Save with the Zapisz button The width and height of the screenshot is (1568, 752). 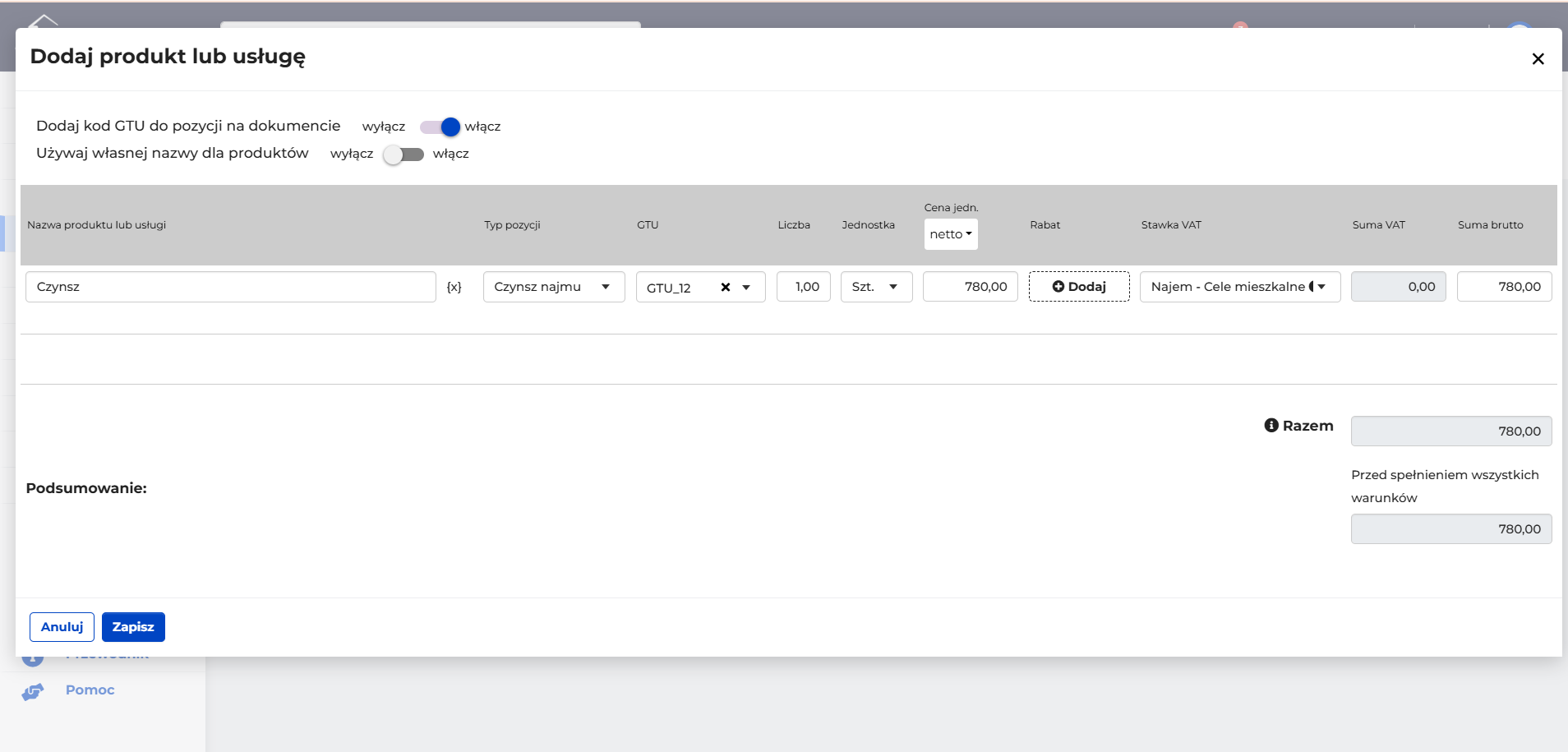coord(133,627)
